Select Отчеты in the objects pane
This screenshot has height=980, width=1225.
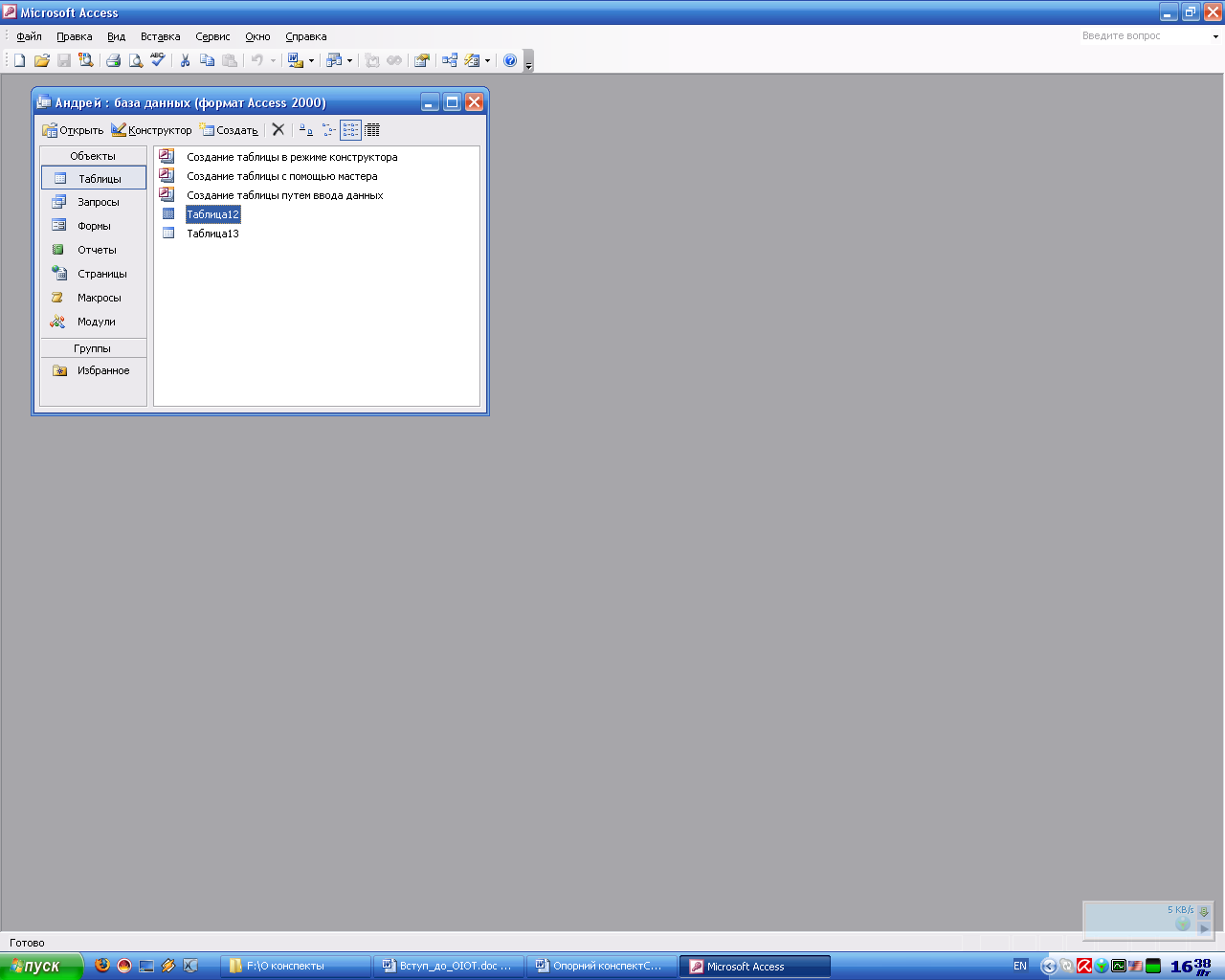click(x=94, y=250)
